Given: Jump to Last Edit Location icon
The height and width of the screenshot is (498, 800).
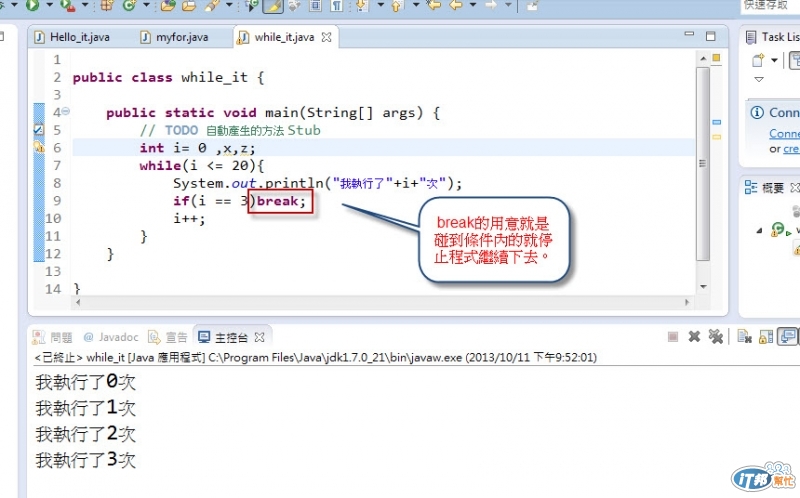Looking at the screenshot, I should pyautogui.click(x=434, y=5).
